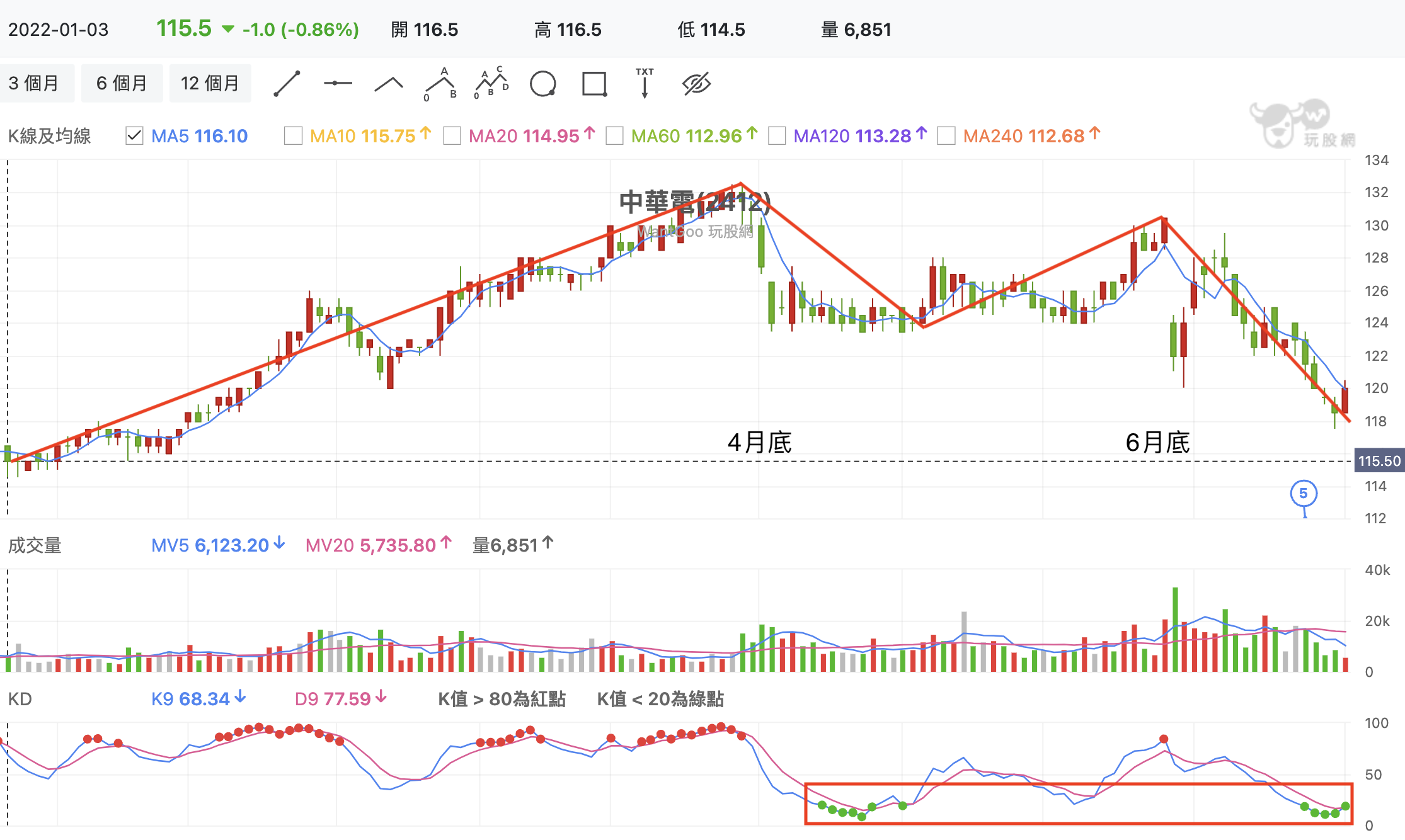Hide drawings with the eye-slash icon

pyautogui.click(x=696, y=84)
